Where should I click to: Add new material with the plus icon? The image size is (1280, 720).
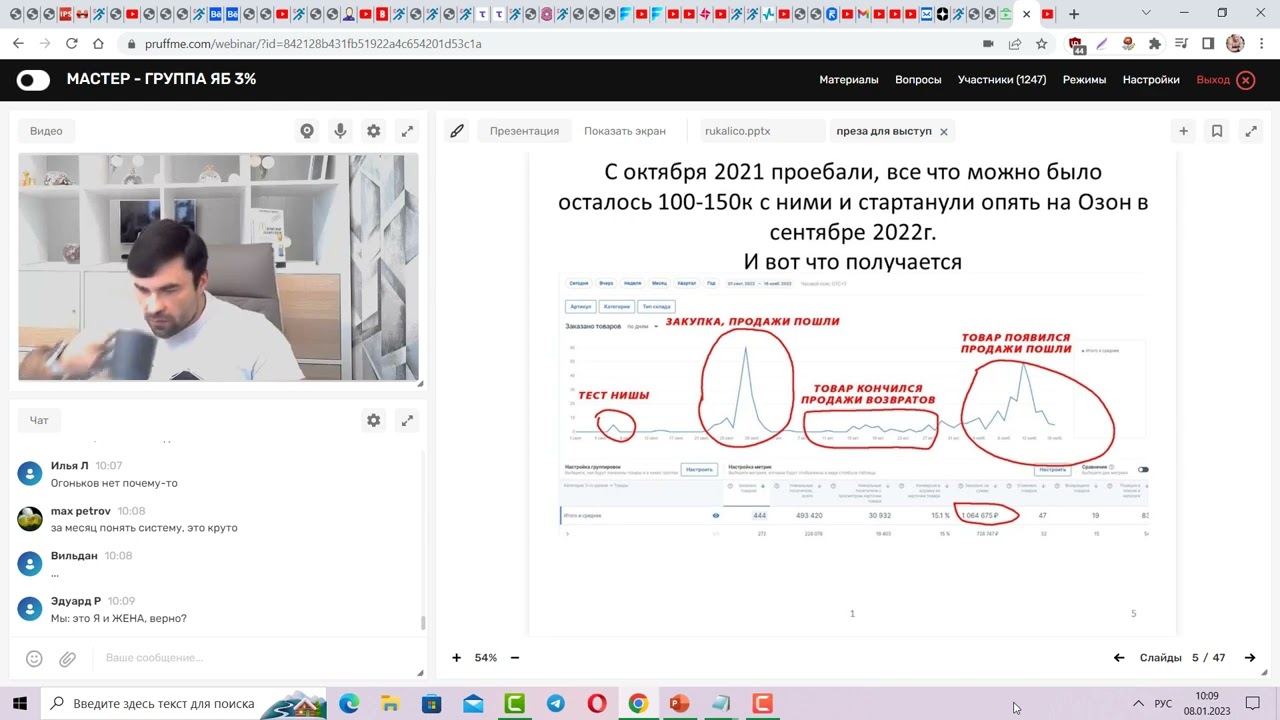pyautogui.click(x=1184, y=130)
